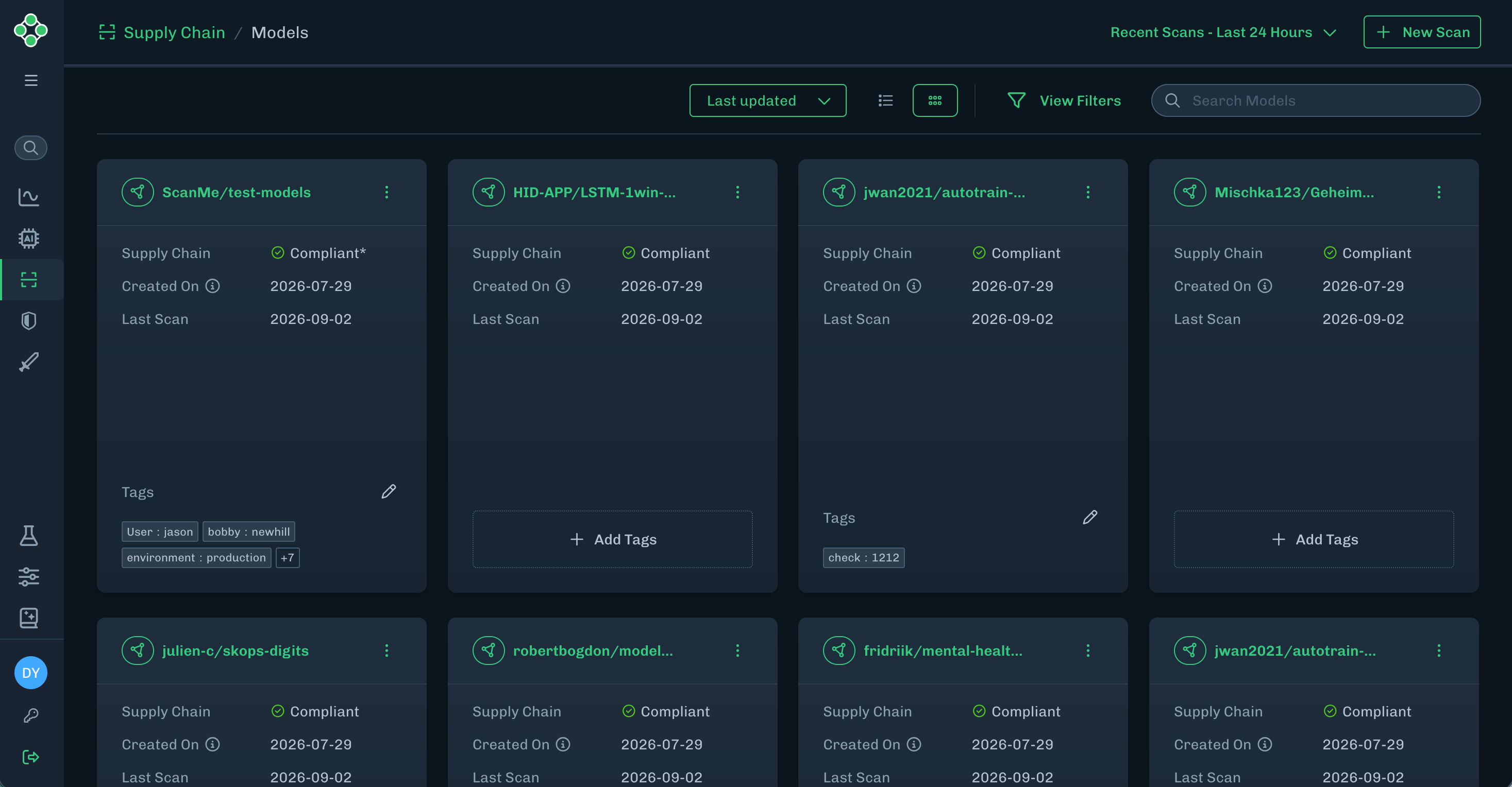Open the Last updated sort dropdown
The height and width of the screenshot is (787, 1512).
(768, 101)
